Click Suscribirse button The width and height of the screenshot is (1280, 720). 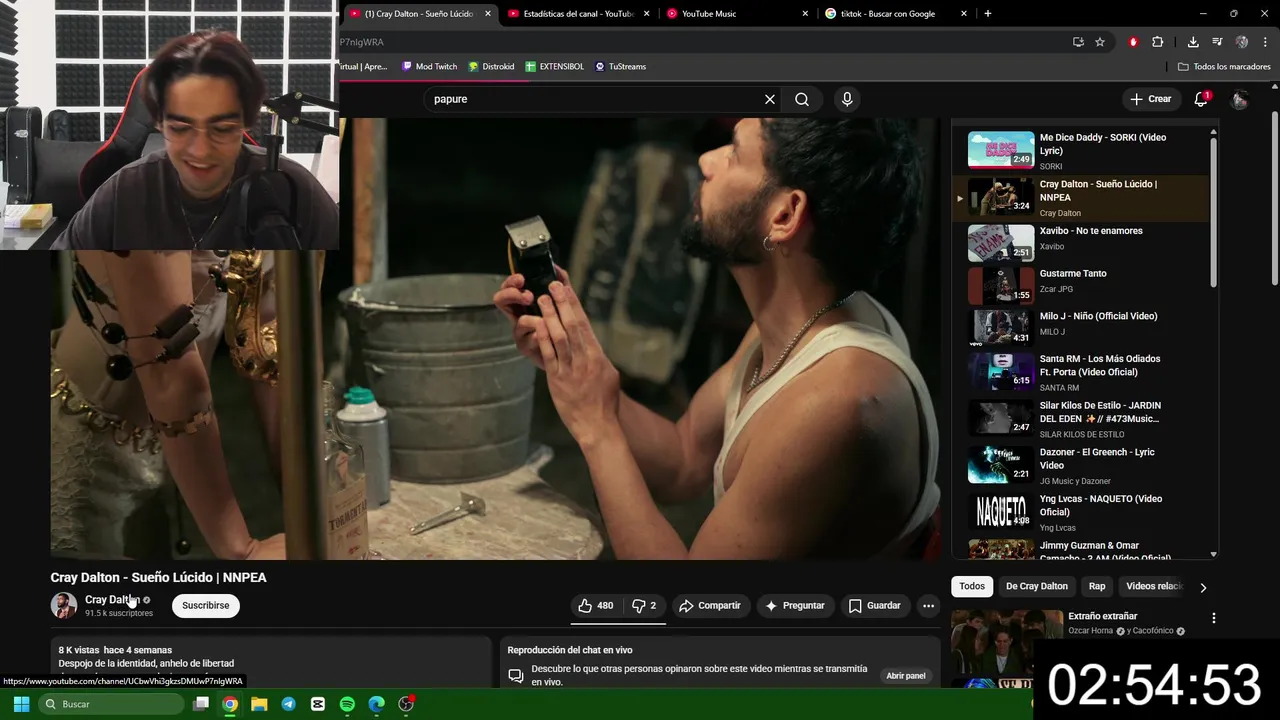point(205,605)
